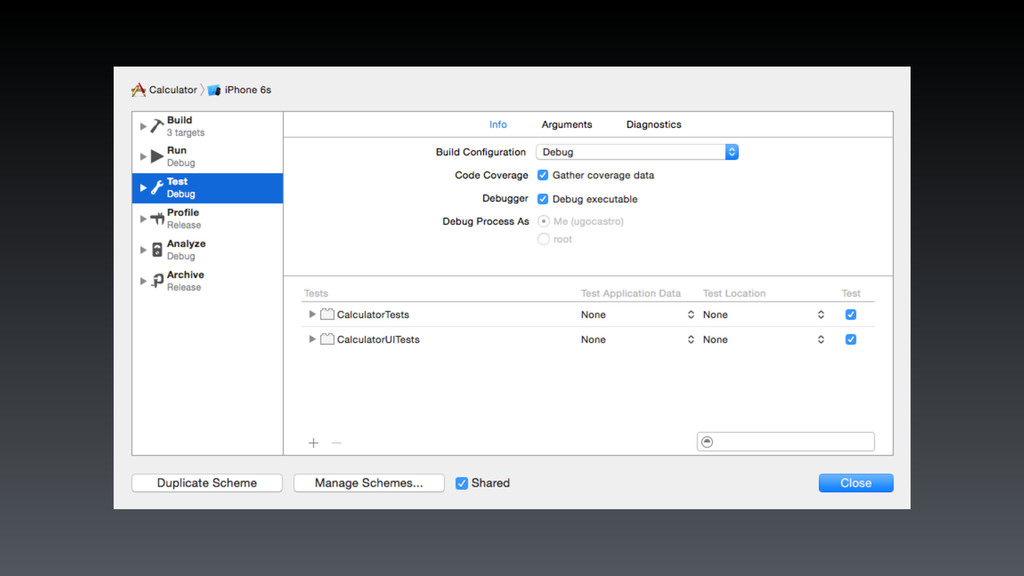
Task: Uncheck the CalculatorTests test checkbox
Action: (850, 315)
